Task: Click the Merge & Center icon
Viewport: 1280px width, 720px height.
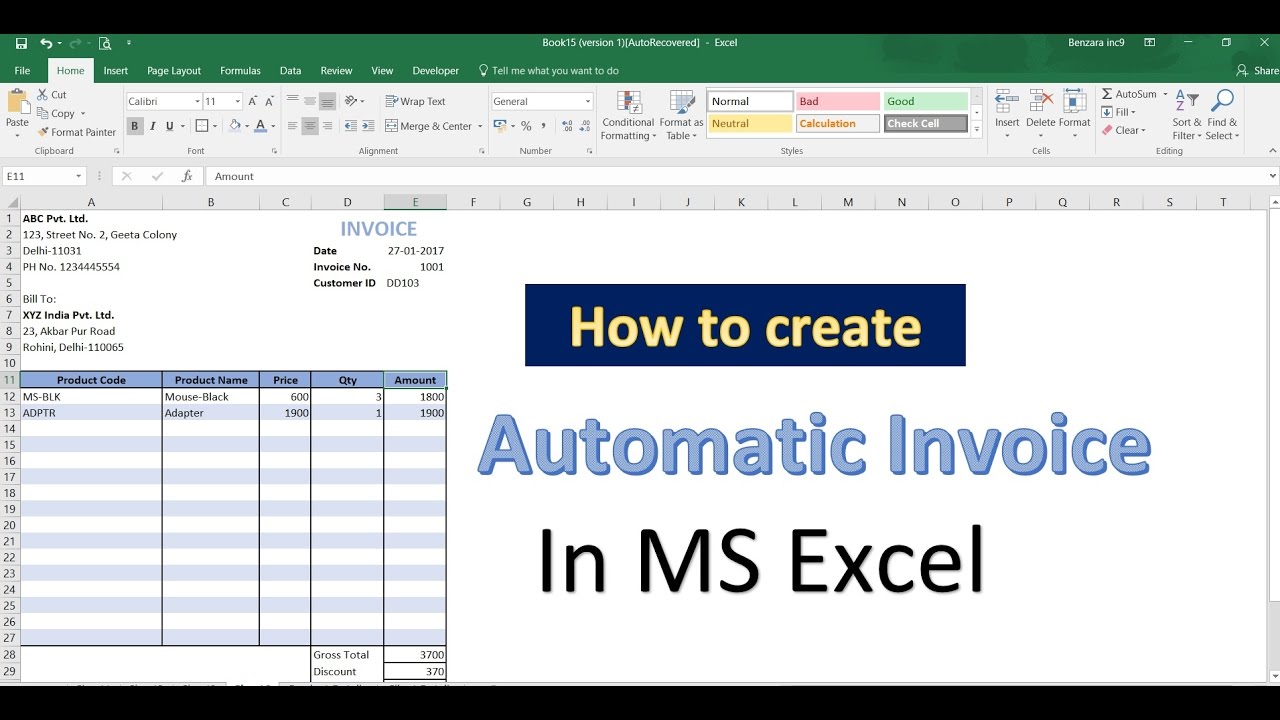Action: click(x=428, y=125)
